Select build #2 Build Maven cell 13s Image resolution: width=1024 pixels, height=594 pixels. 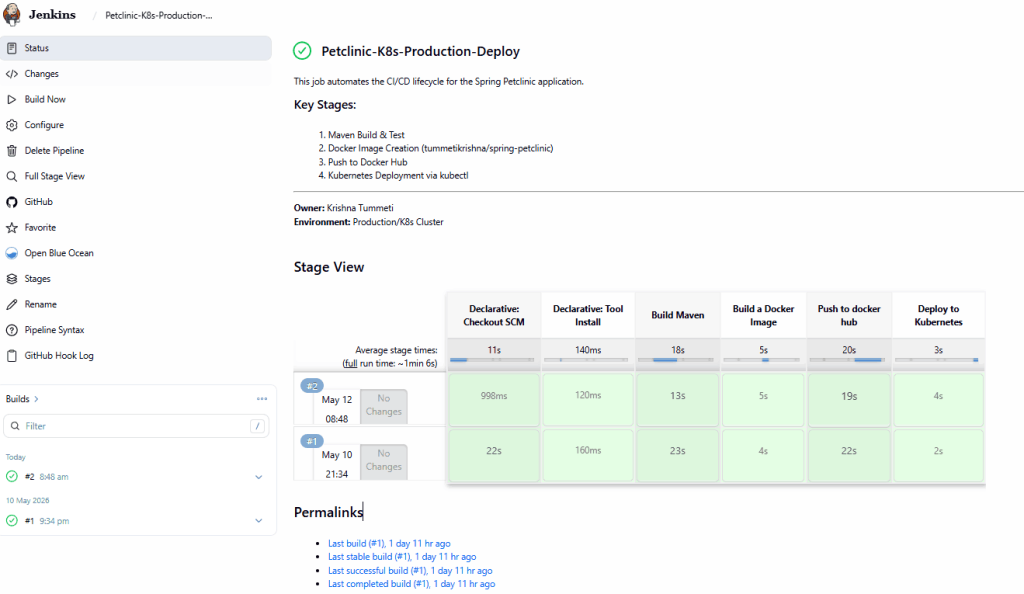pyautogui.click(x=677, y=399)
